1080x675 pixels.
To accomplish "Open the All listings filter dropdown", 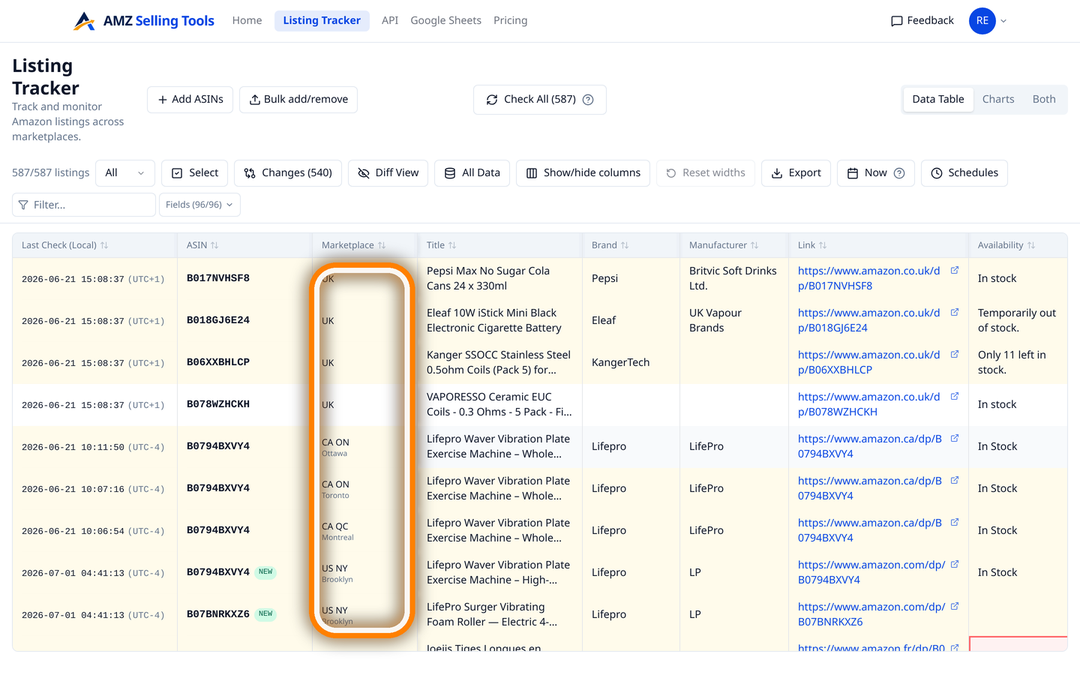I will (x=125, y=173).
